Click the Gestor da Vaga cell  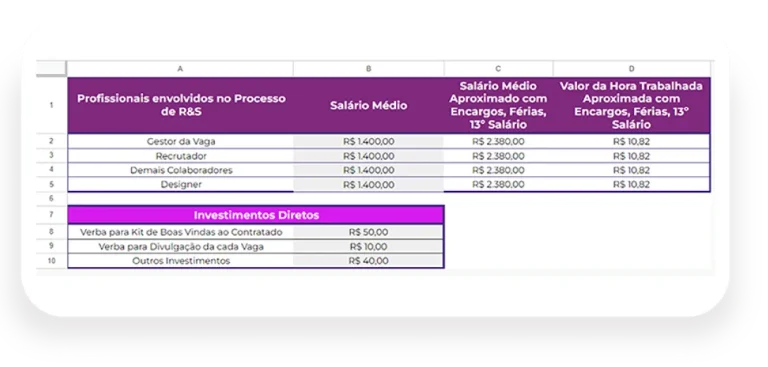[x=181, y=142]
